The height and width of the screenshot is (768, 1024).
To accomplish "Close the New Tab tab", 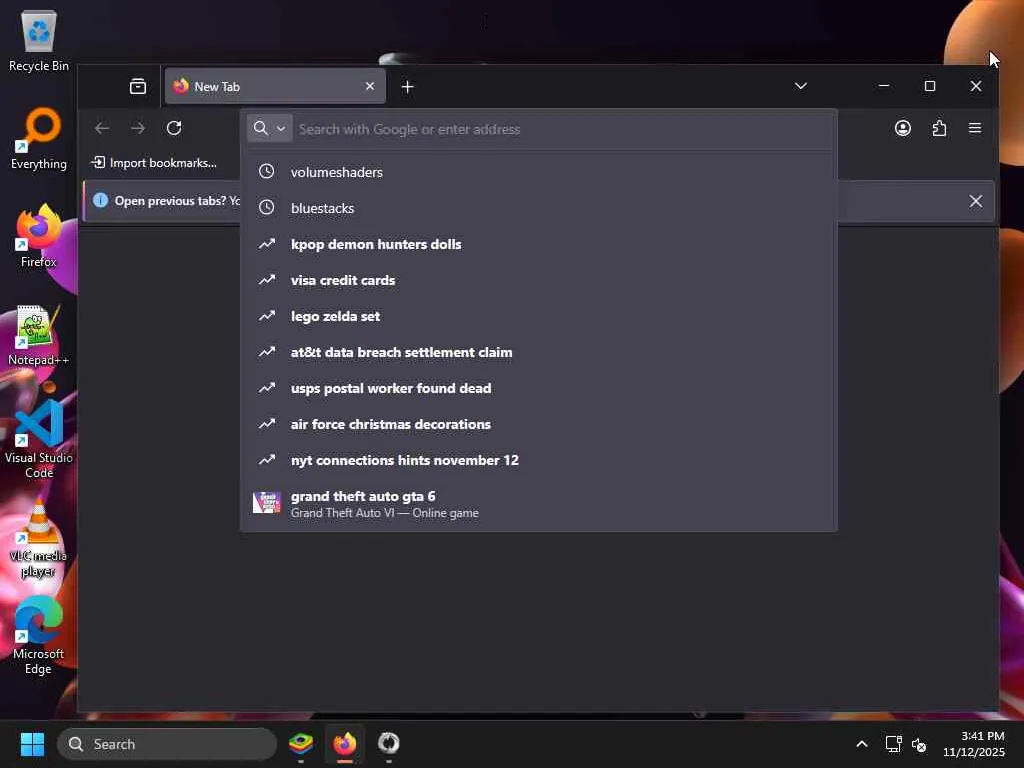I will 370,86.
